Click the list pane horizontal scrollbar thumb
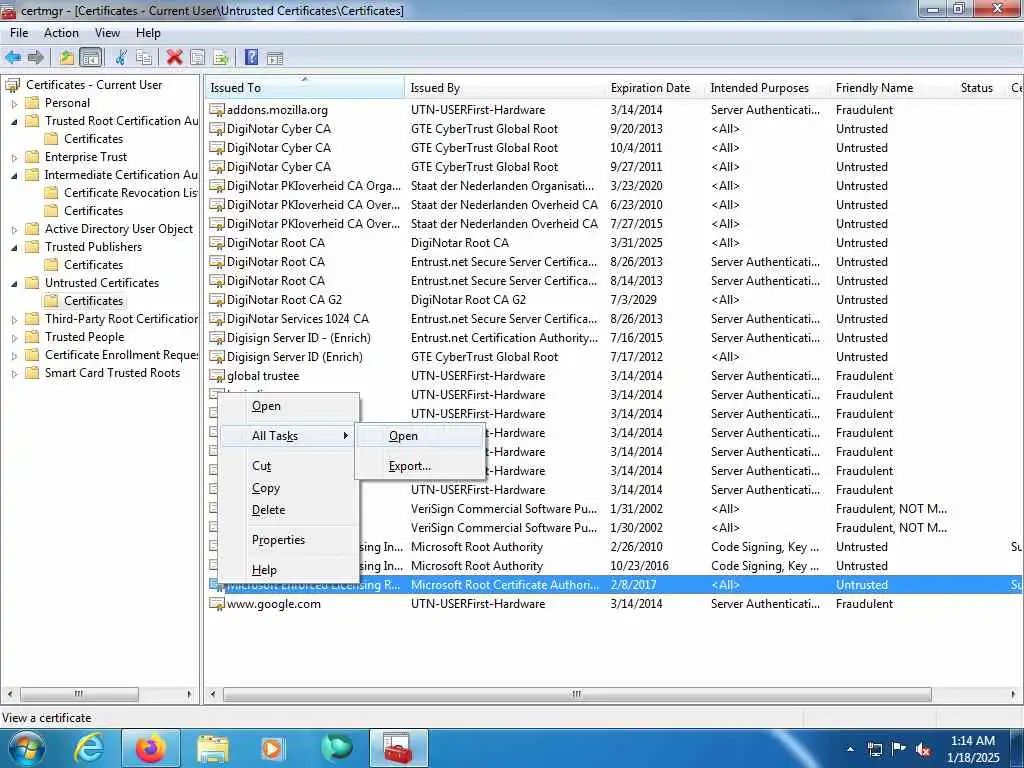Viewport: 1024px width, 768px height. [x=577, y=694]
